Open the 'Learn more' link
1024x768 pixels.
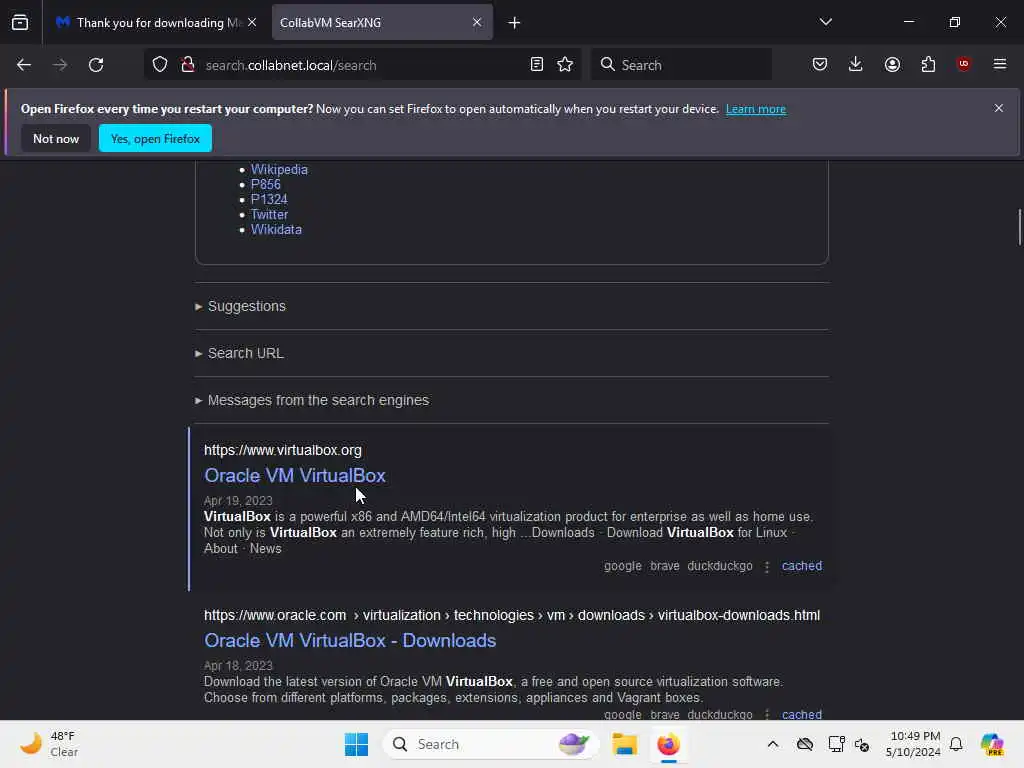coord(756,109)
